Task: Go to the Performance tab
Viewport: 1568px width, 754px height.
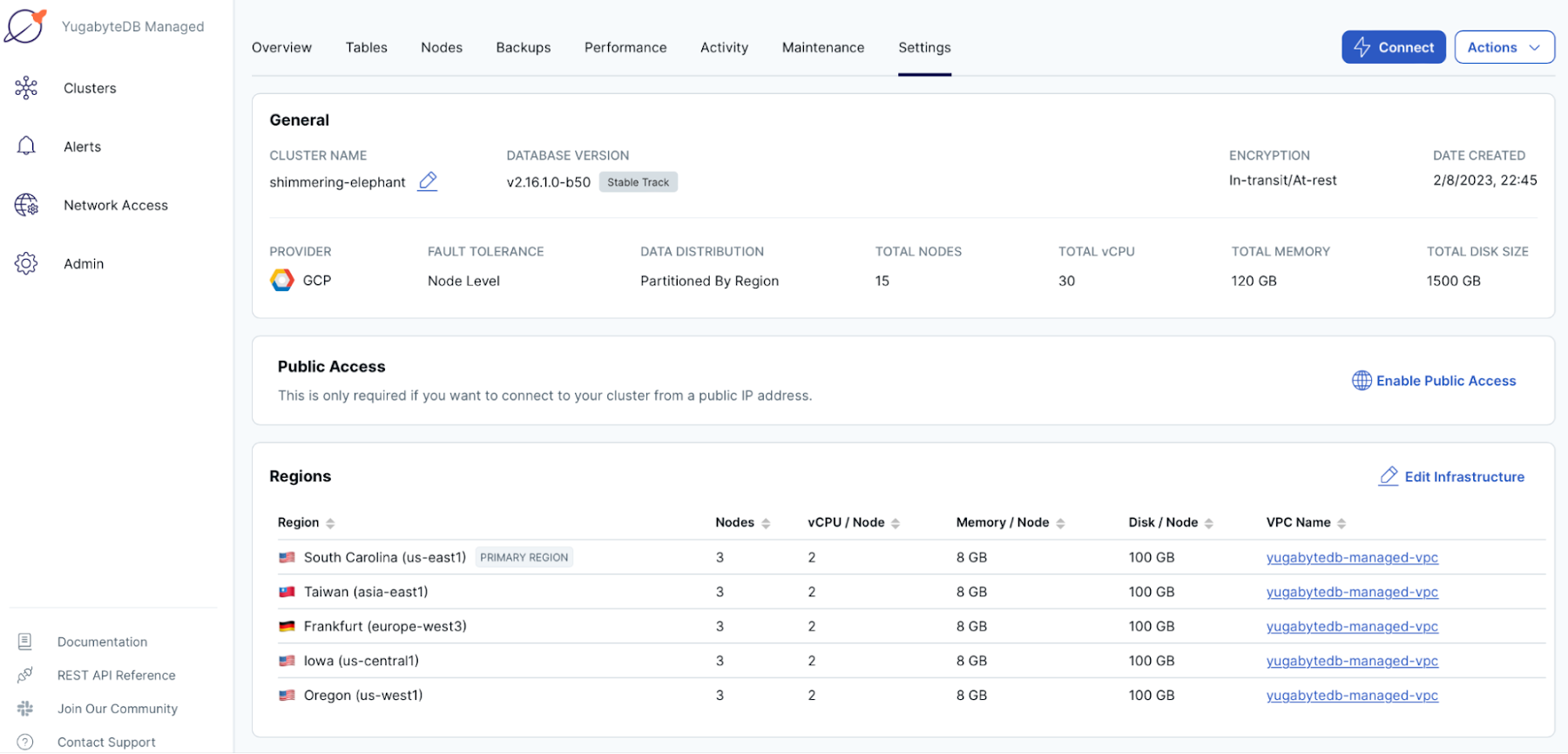Action: point(625,47)
